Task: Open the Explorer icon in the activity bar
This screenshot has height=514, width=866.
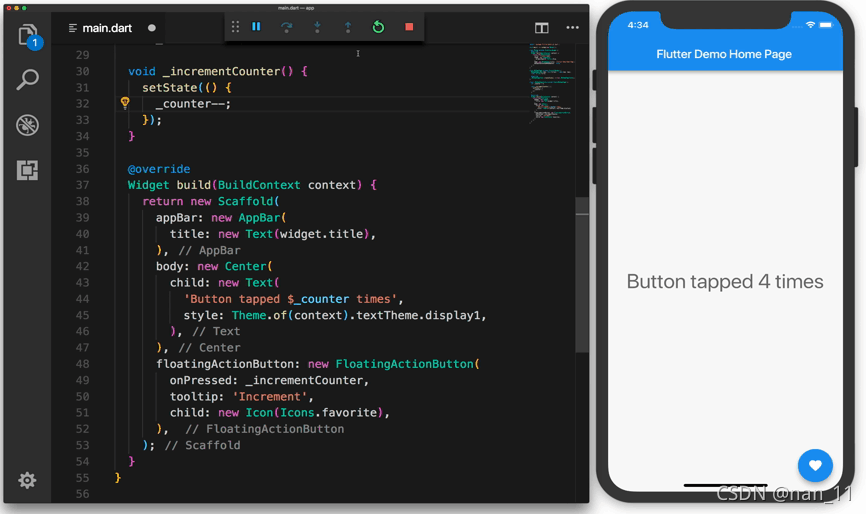Action: point(27,35)
